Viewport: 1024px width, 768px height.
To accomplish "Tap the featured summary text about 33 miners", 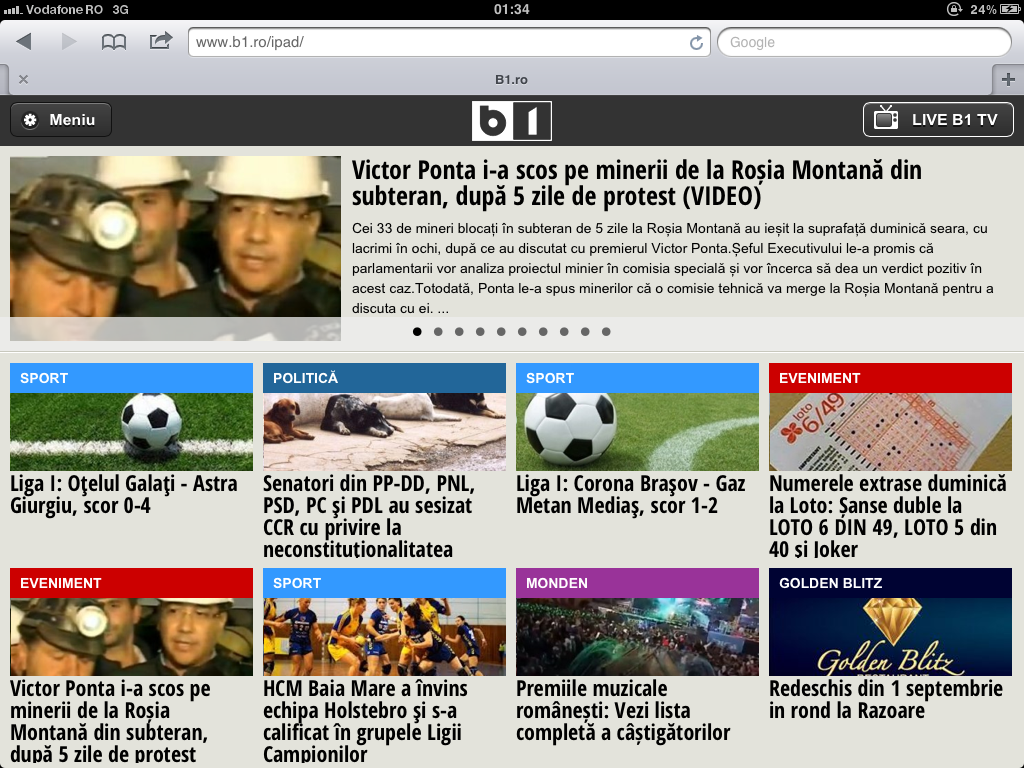I will tap(673, 268).
